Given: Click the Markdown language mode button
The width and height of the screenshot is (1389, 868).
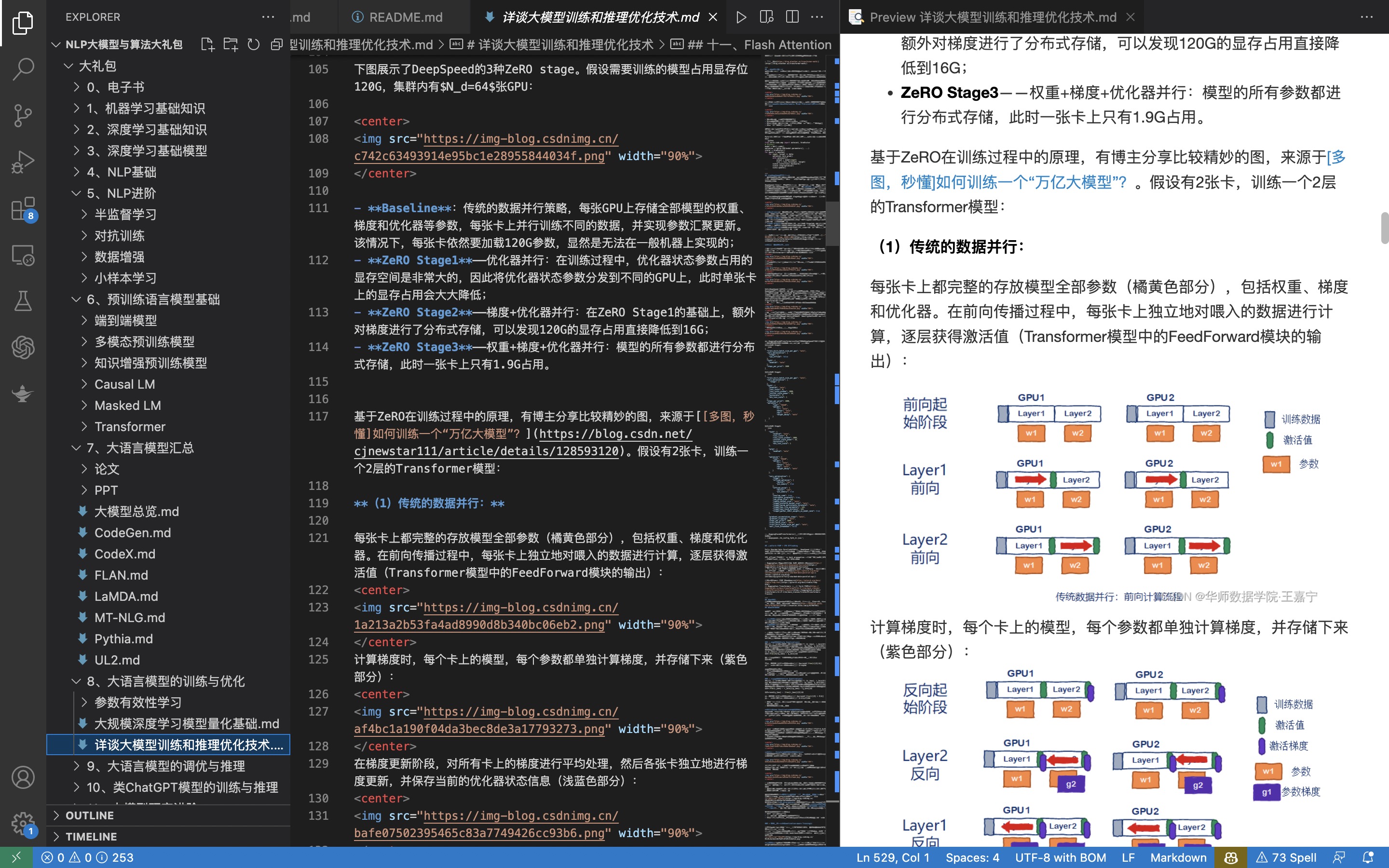Looking at the screenshot, I should (x=1178, y=857).
